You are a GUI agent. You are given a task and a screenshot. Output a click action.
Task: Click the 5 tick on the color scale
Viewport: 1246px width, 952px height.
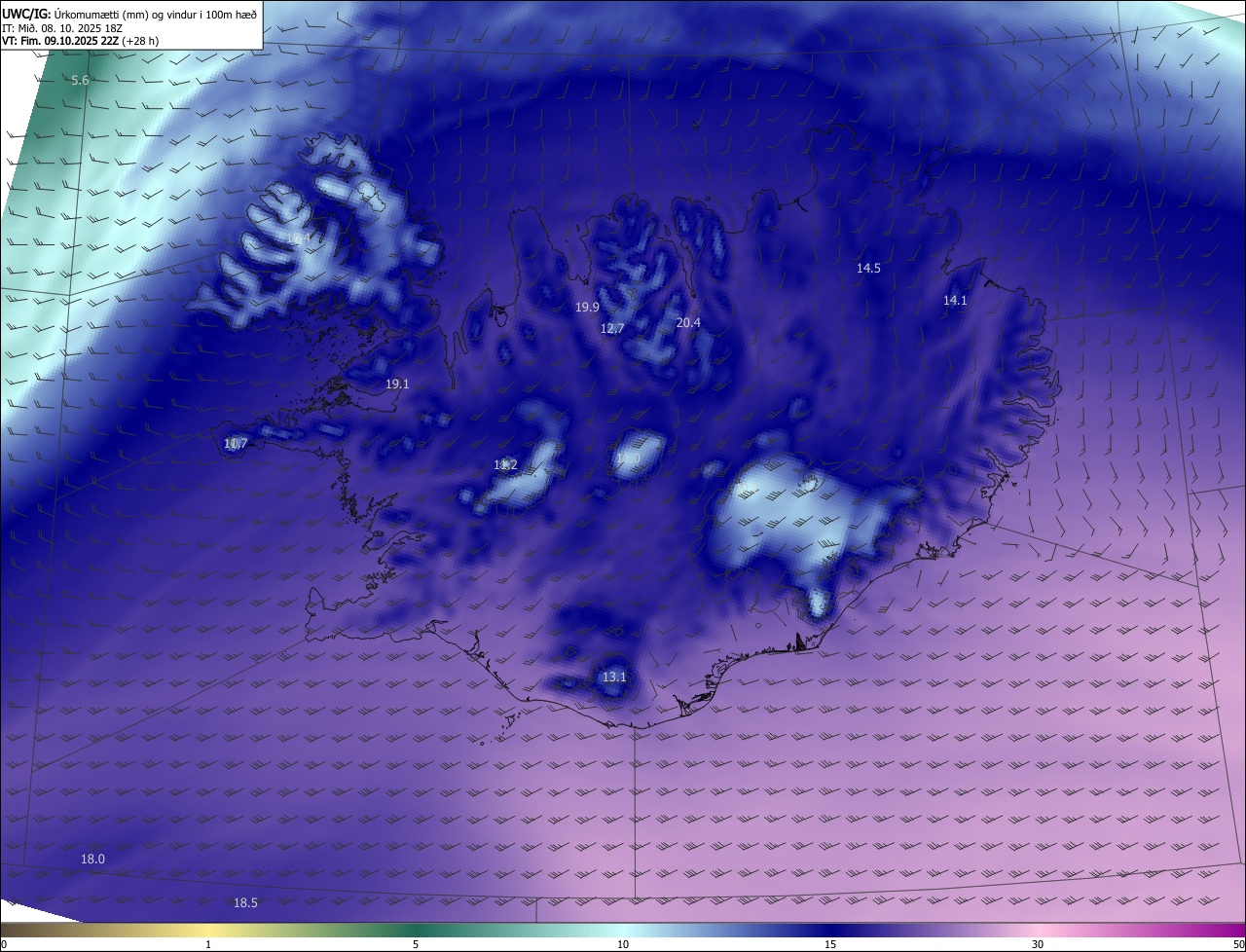click(x=416, y=944)
